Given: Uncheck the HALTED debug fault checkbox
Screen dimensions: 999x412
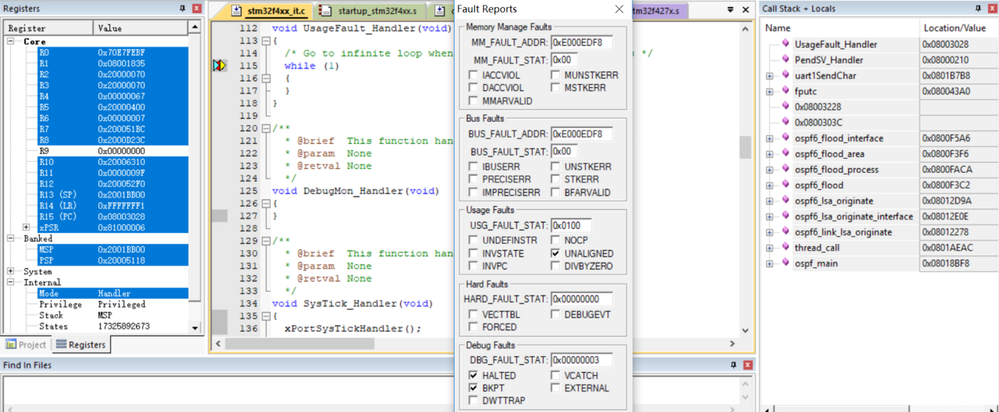Looking at the screenshot, I should click(473, 376).
